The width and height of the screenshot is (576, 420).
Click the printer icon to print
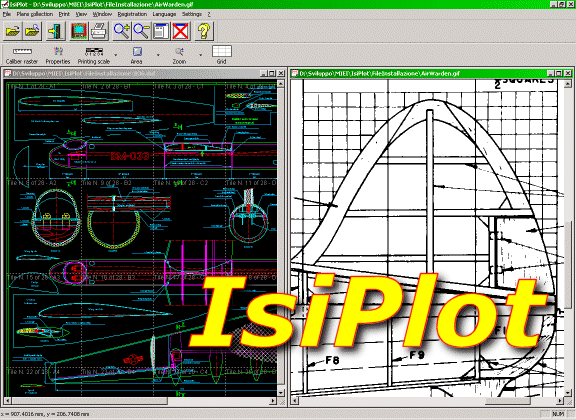click(x=98, y=31)
